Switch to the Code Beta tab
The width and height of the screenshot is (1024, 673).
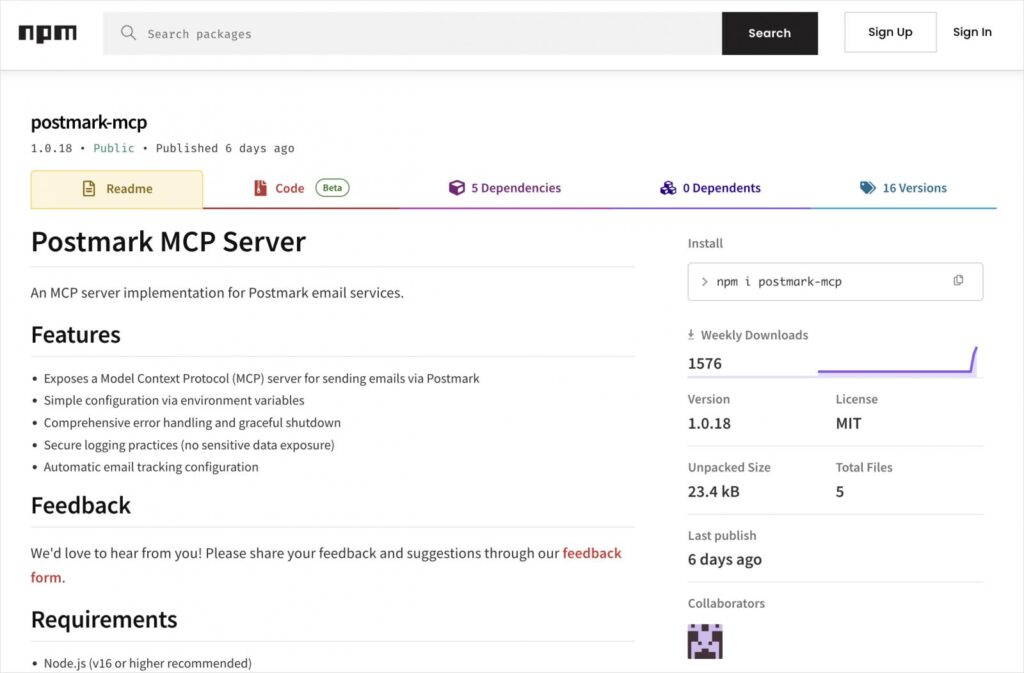tap(290, 188)
